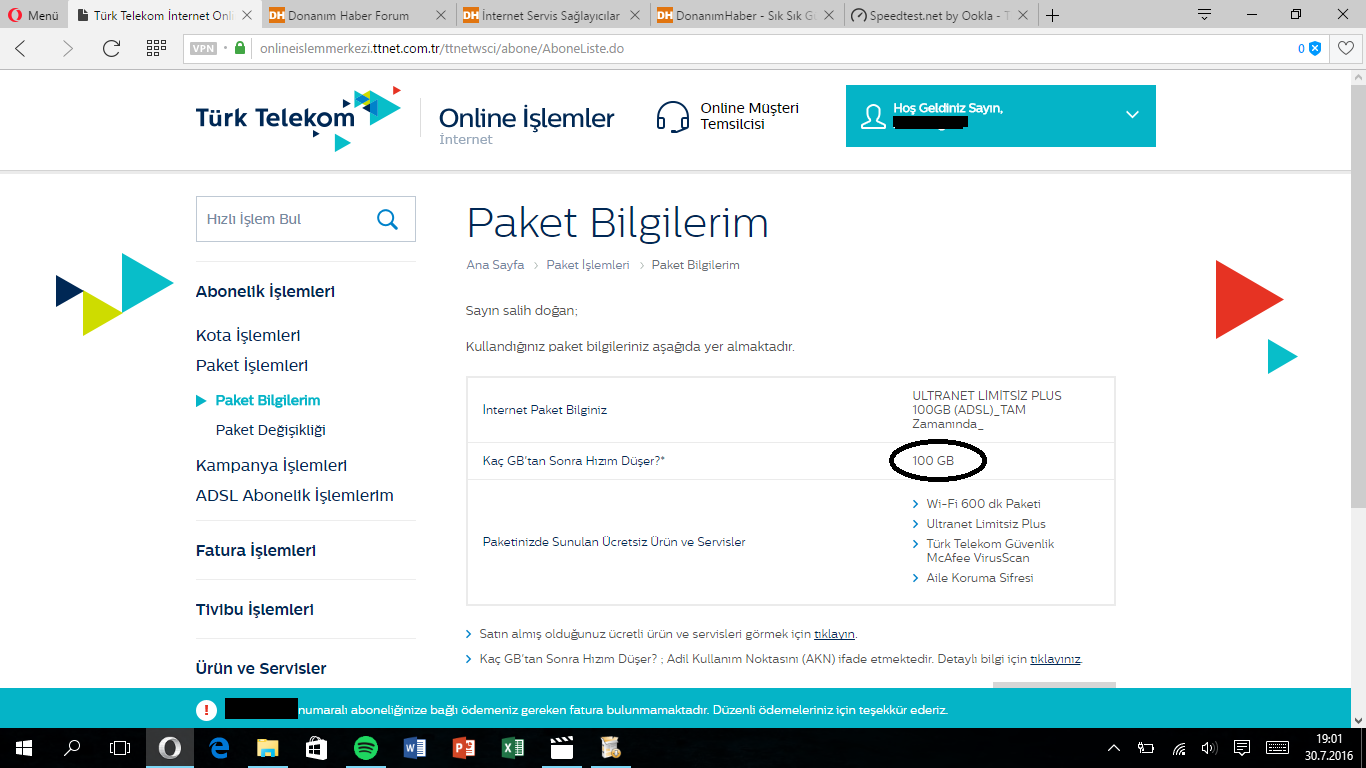
Task: Open taskbar search magnifier
Action: 72,747
